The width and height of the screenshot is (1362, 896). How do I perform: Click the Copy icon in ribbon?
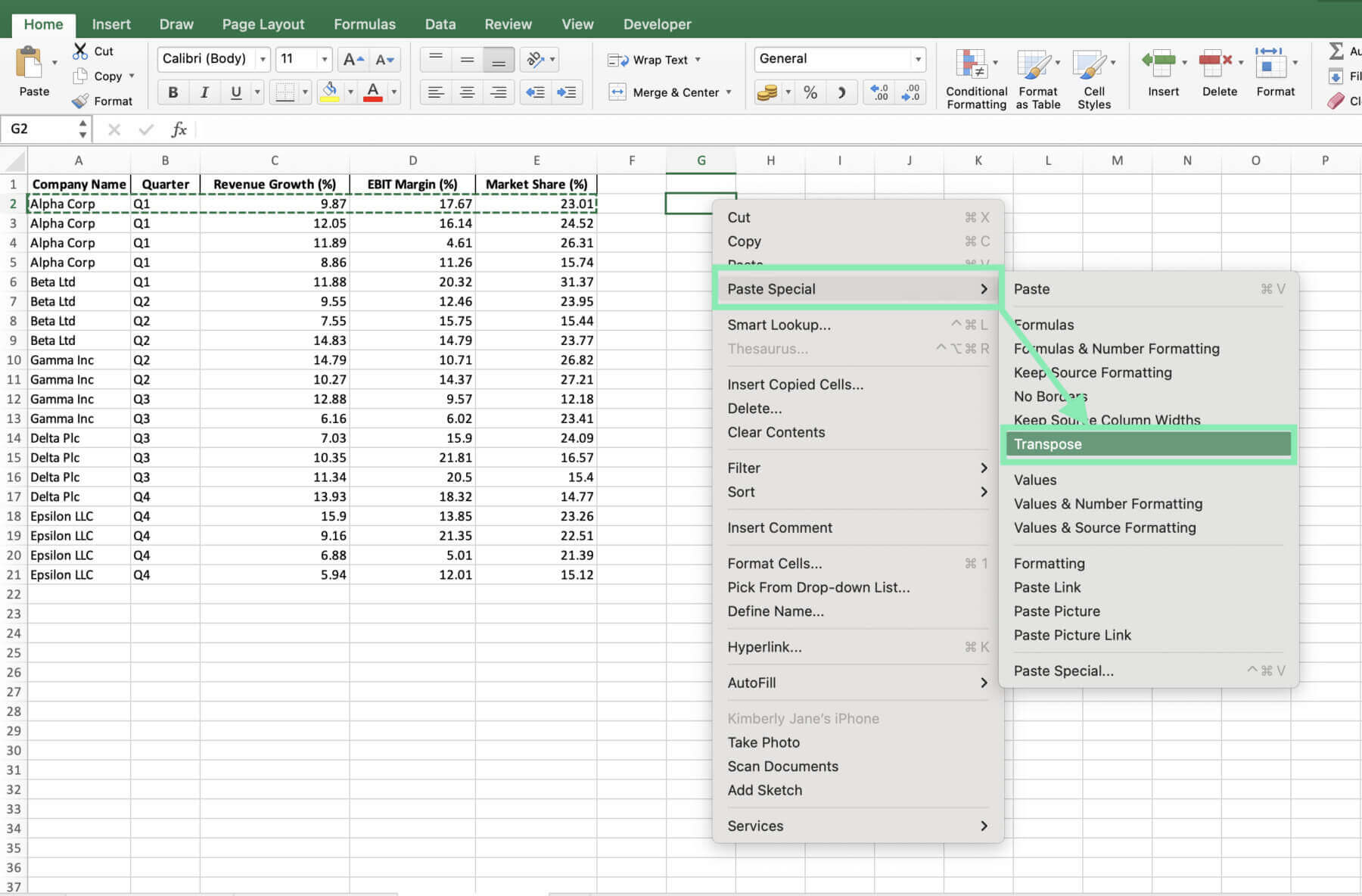tap(80, 76)
